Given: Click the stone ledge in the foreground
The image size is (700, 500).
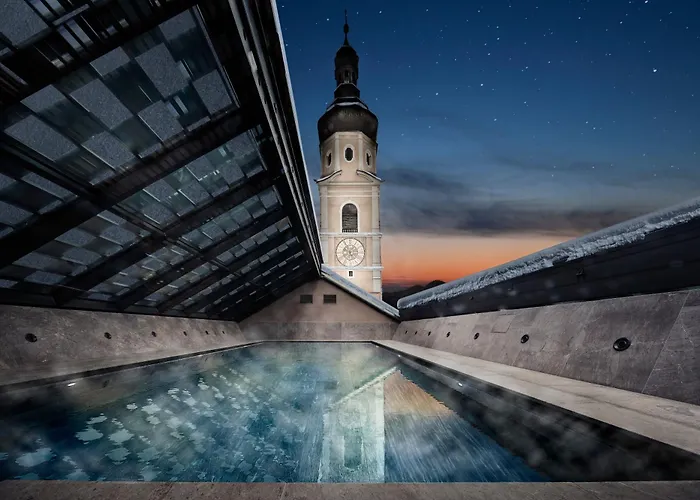Looking at the screenshot, I should pyautogui.click(x=350, y=490).
